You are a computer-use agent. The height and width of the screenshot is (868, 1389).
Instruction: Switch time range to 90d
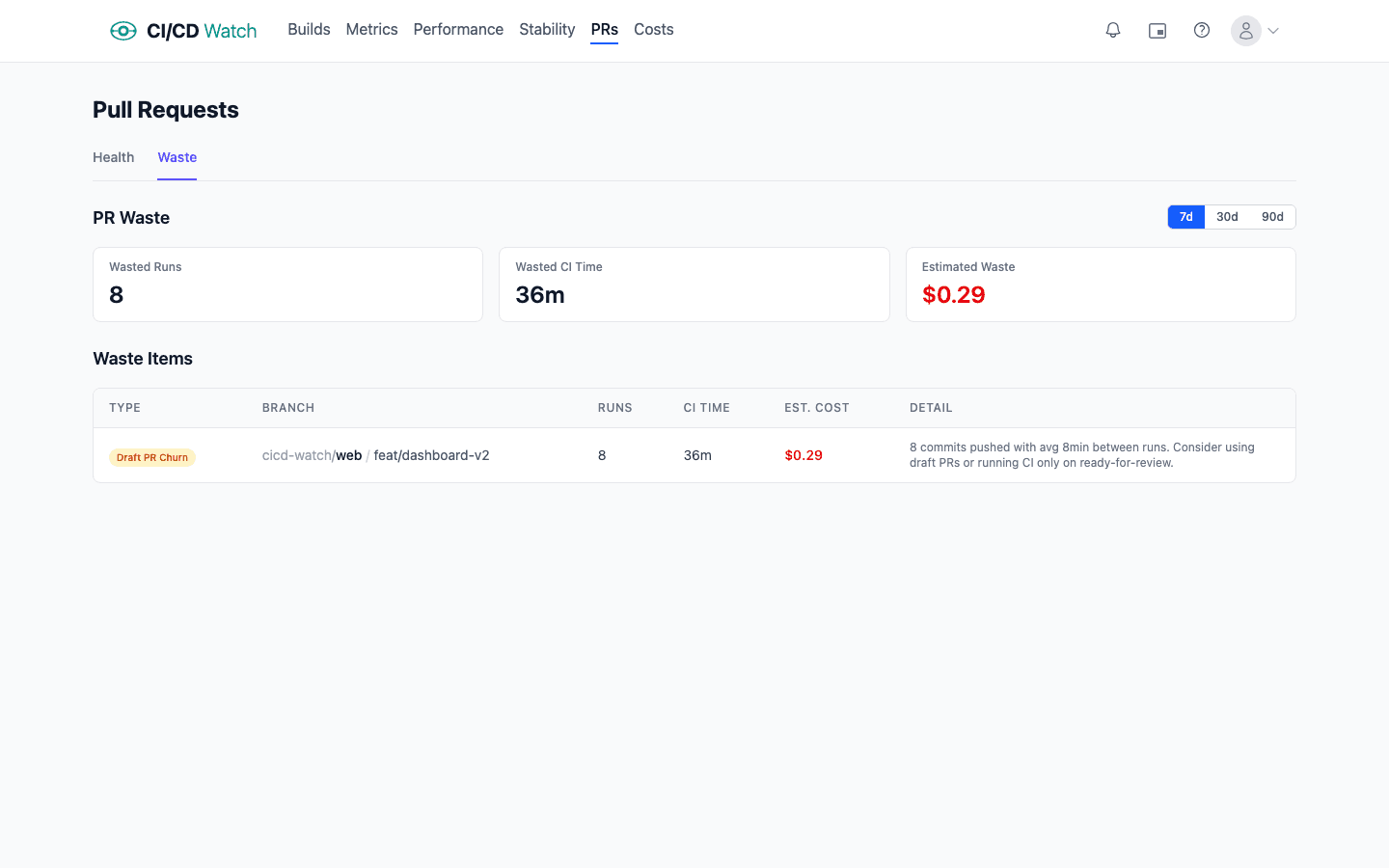1272,217
